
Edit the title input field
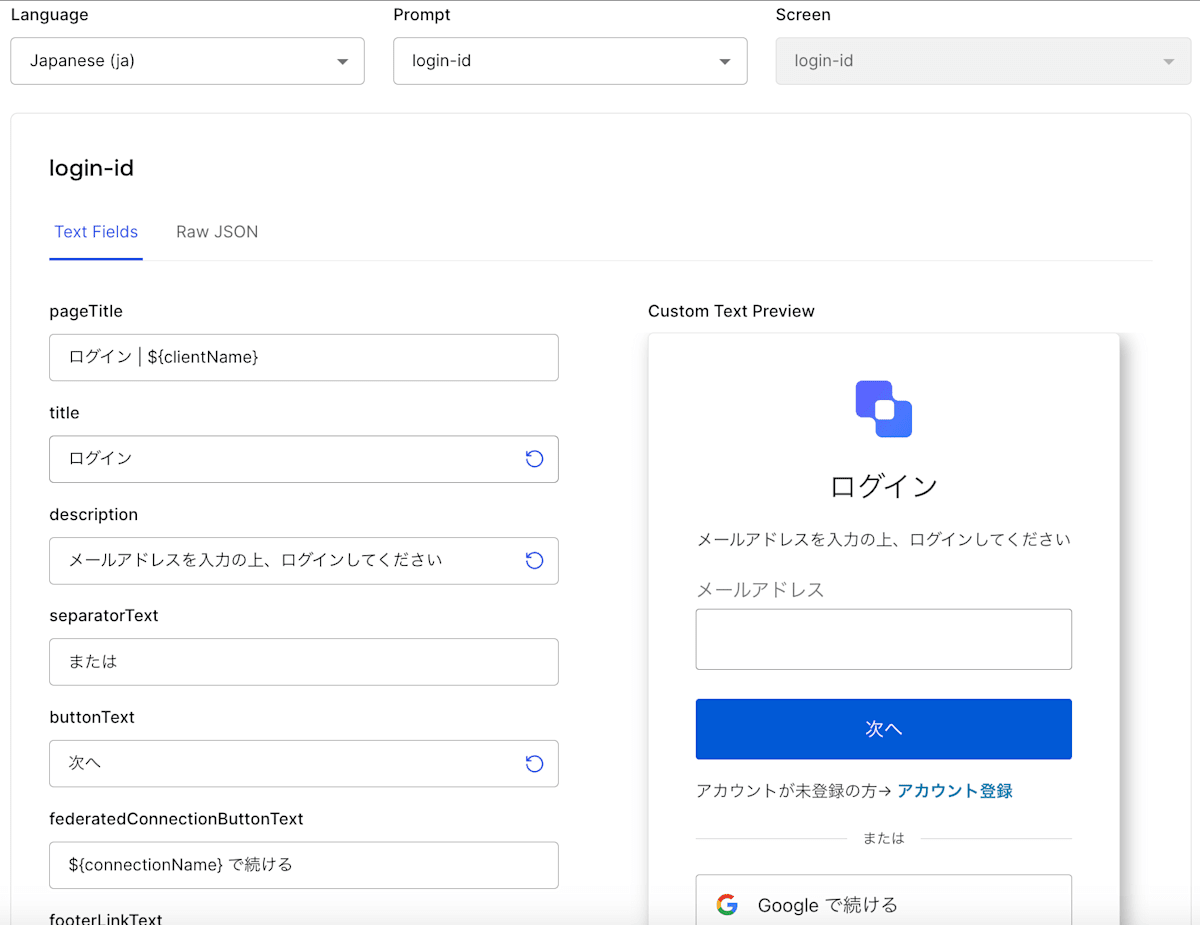click(304, 459)
